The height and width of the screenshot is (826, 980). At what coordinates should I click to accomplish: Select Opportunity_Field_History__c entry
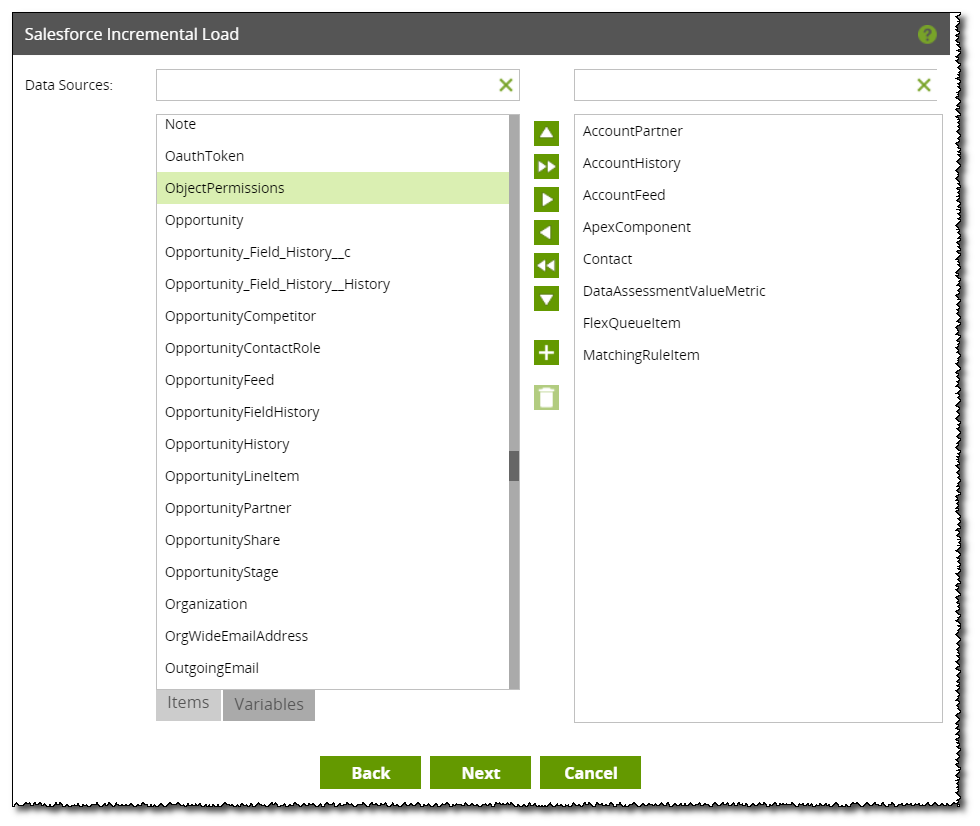click(332, 252)
